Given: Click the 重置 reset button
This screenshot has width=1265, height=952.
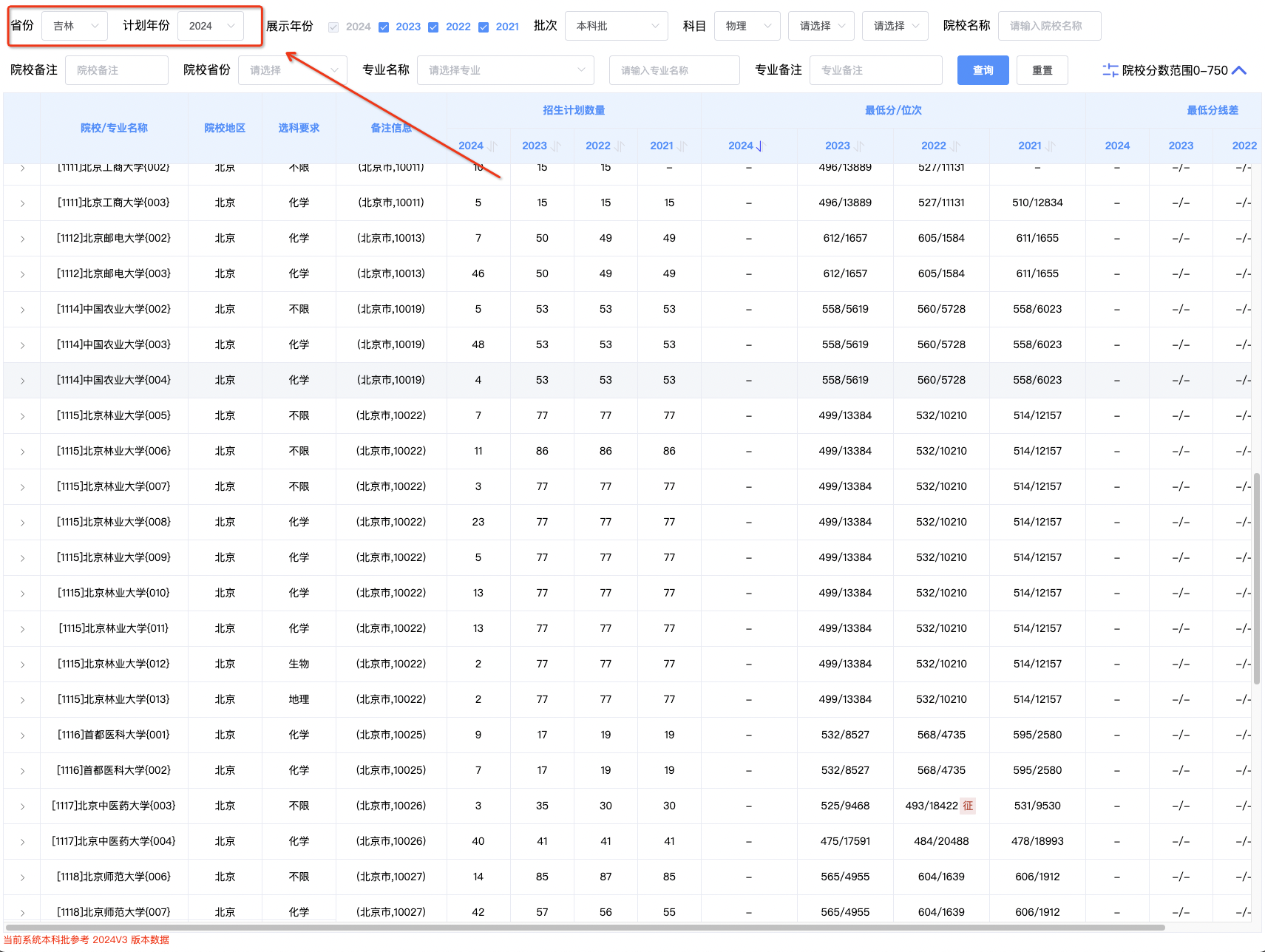Looking at the screenshot, I should pyautogui.click(x=1042, y=70).
